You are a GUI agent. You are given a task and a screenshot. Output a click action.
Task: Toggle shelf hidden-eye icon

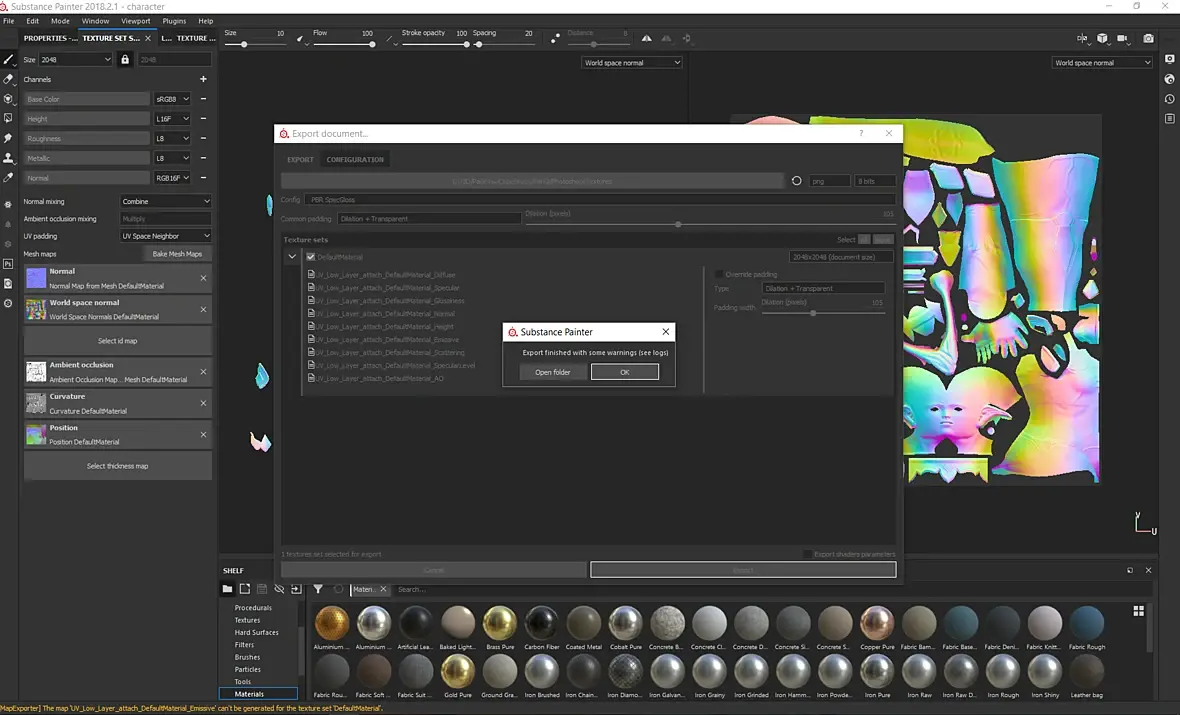(279, 589)
